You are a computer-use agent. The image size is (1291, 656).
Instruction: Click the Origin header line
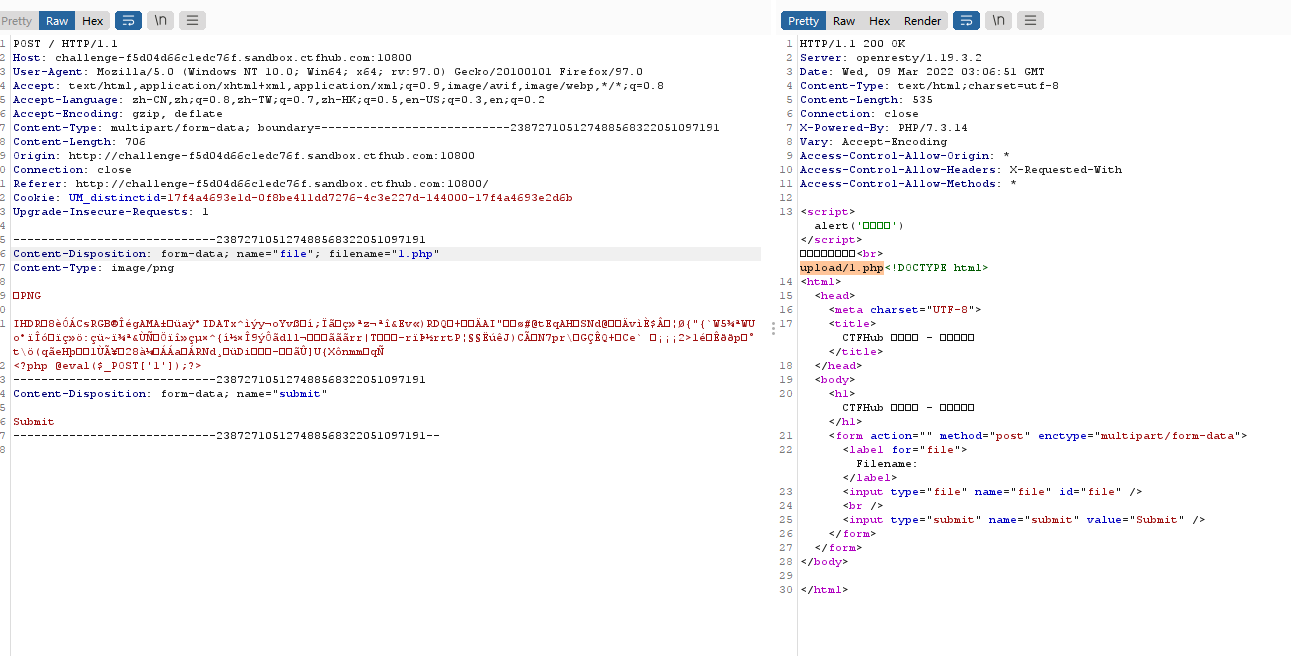pos(244,156)
